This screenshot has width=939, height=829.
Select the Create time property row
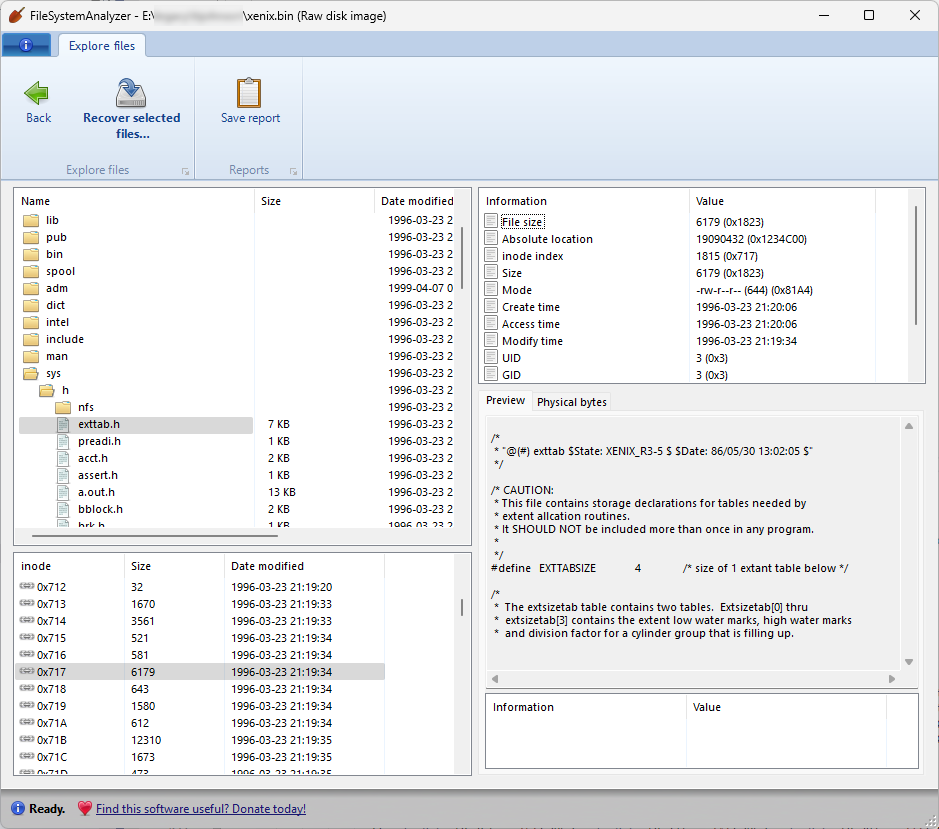pos(680,307)
